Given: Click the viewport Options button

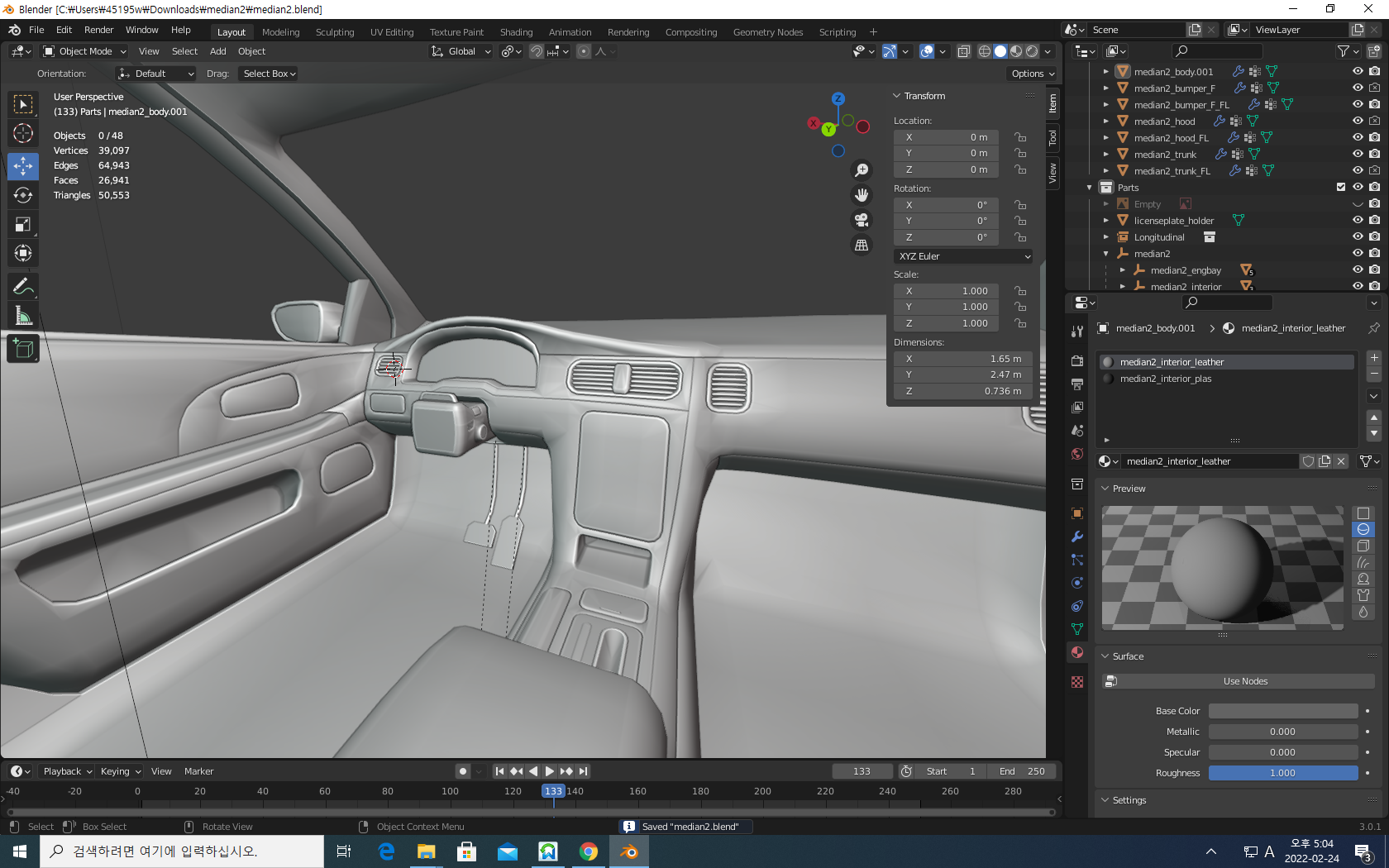Looking at the screenshot, I should point(1033,74).
